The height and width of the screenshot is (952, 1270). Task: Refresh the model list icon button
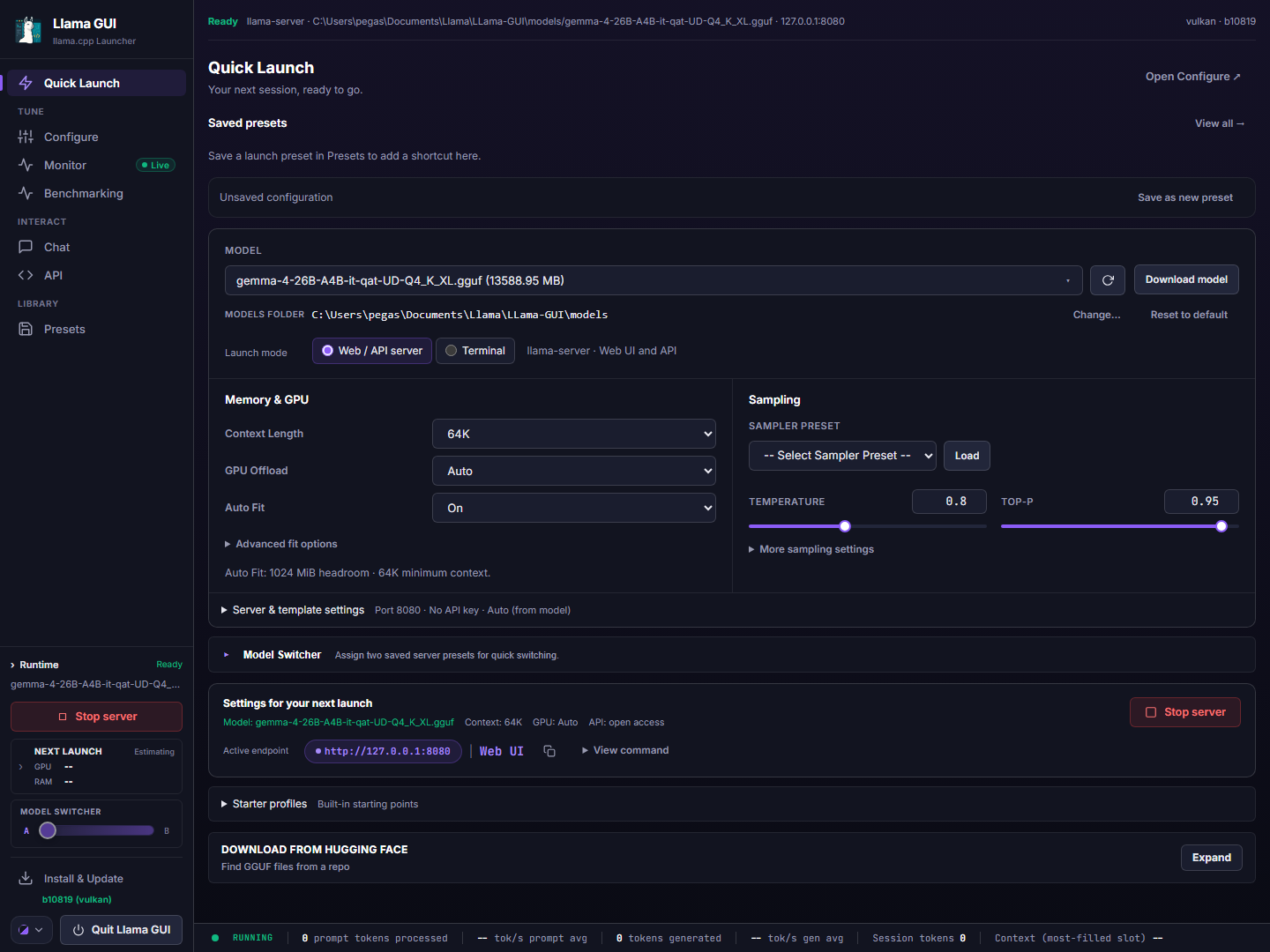coord(1108,280)
